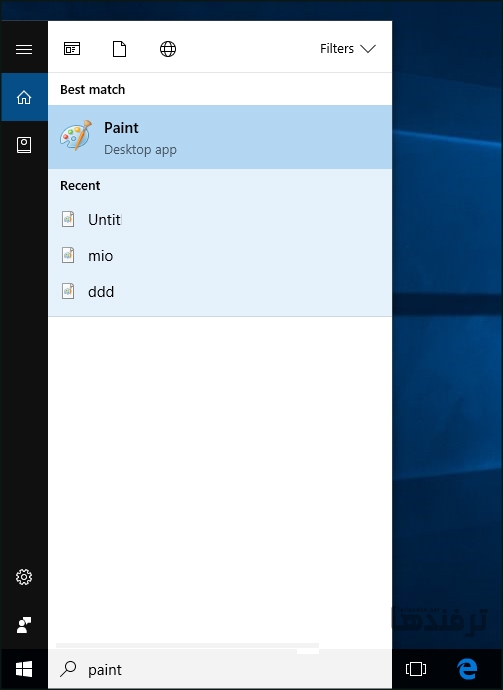Viewport: 503px width, 690px height.
Task: Open the hamburger menu in the sidebar
Action: pos(24,49)
